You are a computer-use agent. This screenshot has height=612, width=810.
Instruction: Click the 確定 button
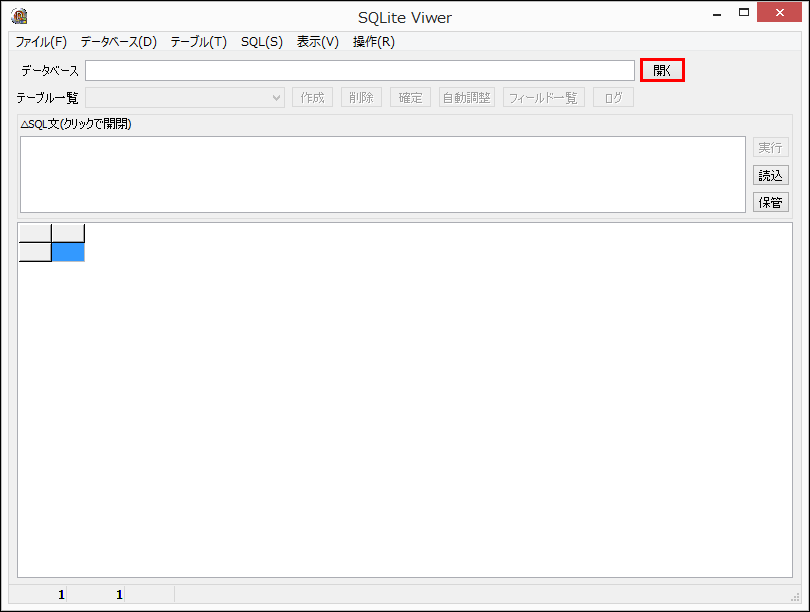pos(410,98)
